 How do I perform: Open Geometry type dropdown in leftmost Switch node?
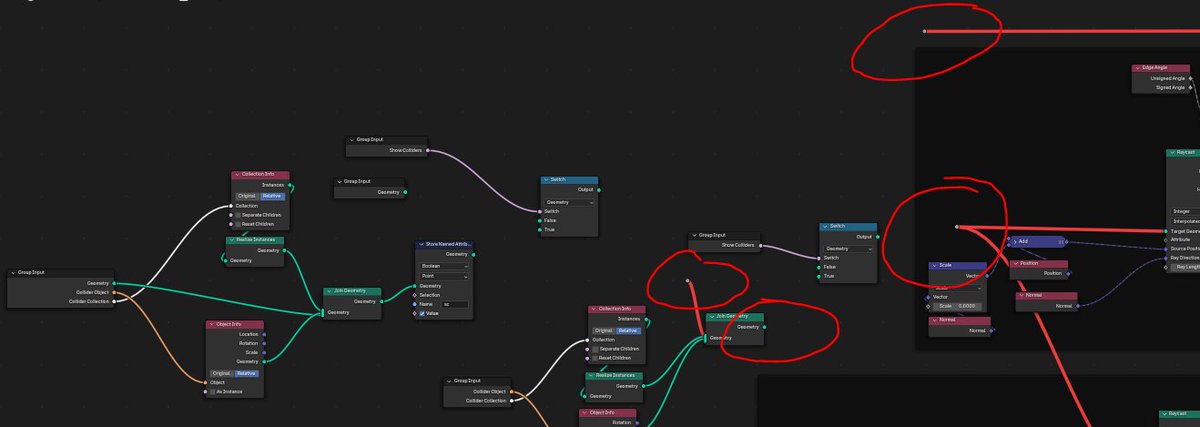click(569, 202)
